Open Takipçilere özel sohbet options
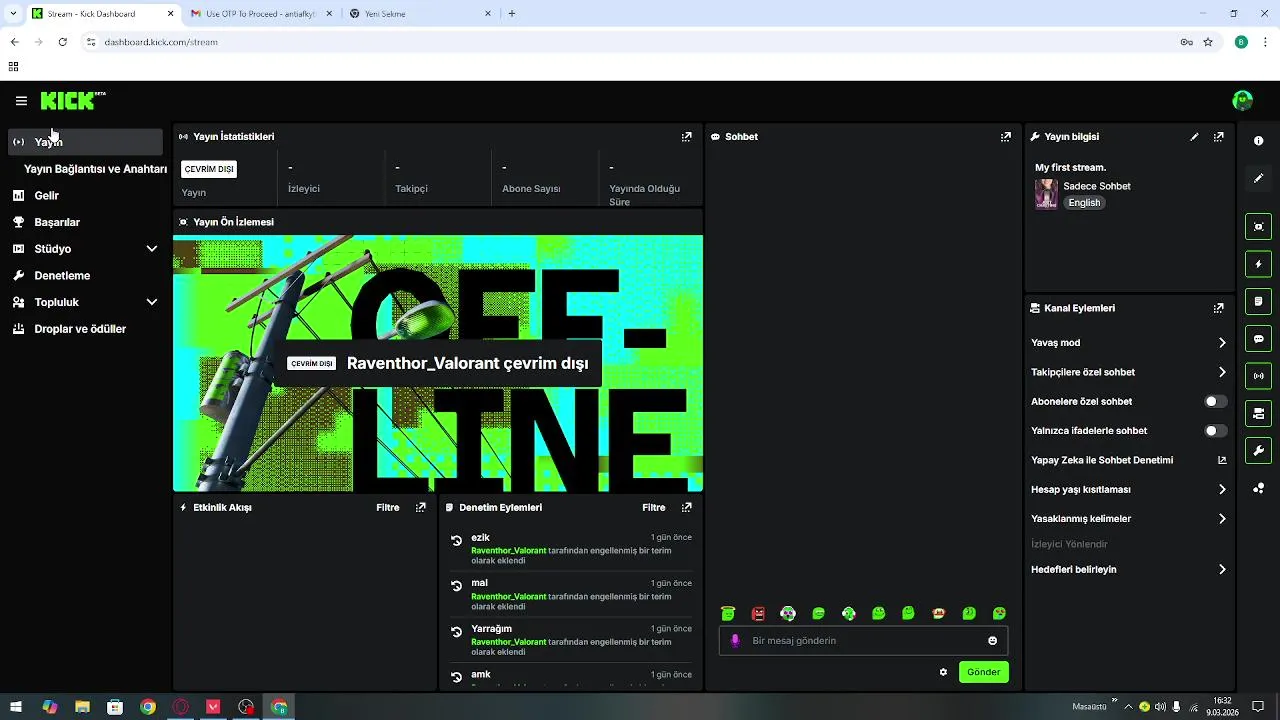Screen dimensions: 1280x720 coord(1129,372)
